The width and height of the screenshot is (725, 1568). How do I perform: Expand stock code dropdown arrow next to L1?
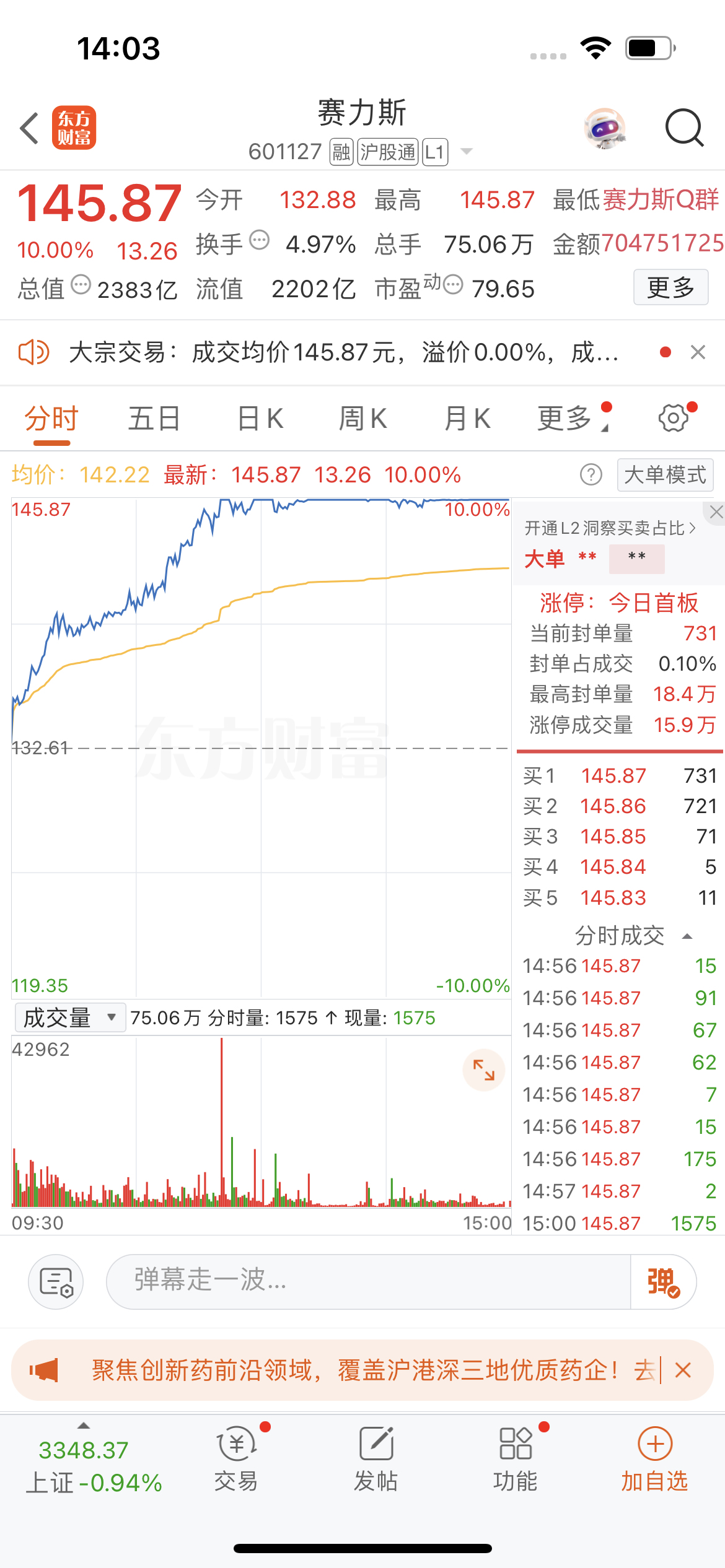click(x=467, y=152)
